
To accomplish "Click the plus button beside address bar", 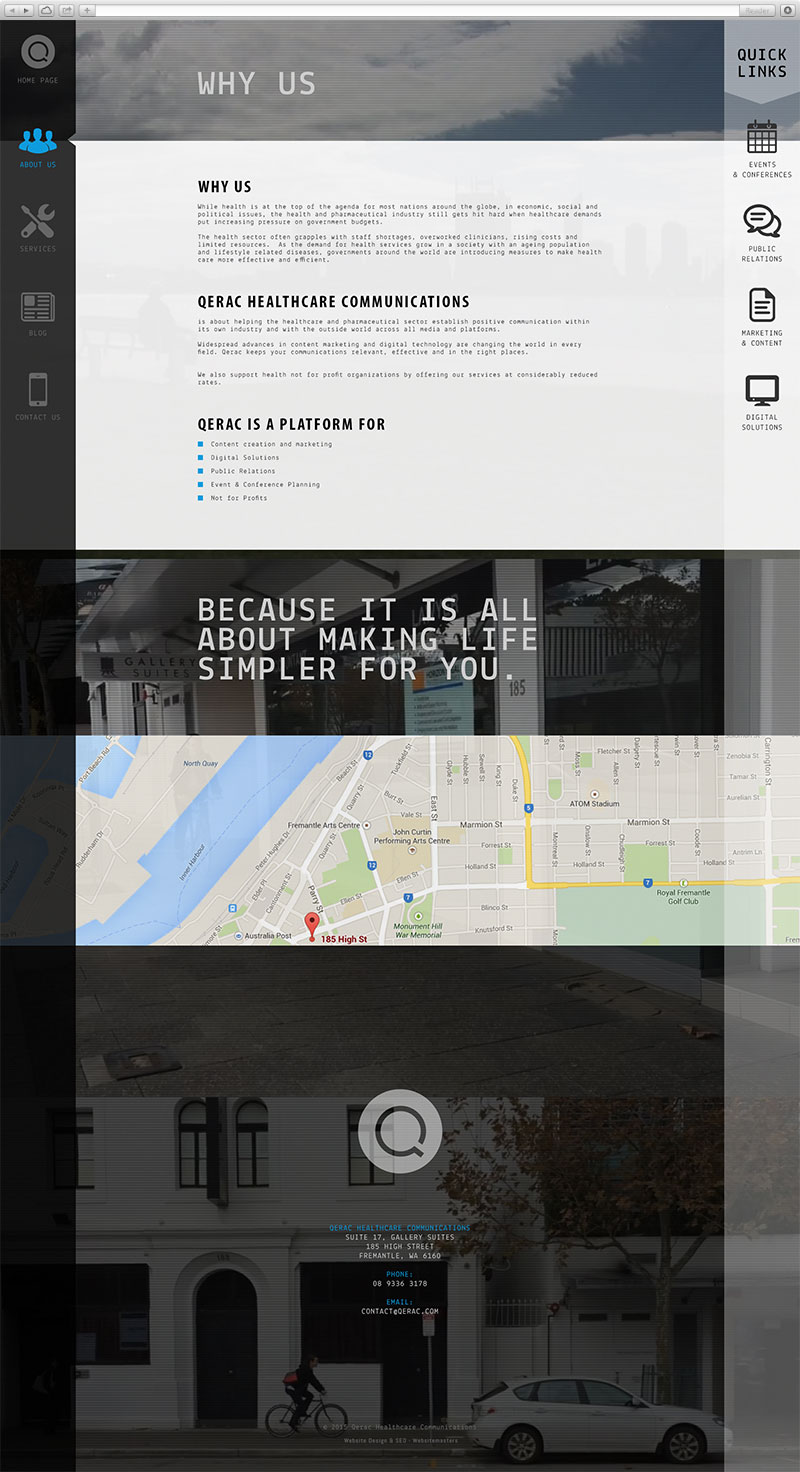I will tap(88, 10).
